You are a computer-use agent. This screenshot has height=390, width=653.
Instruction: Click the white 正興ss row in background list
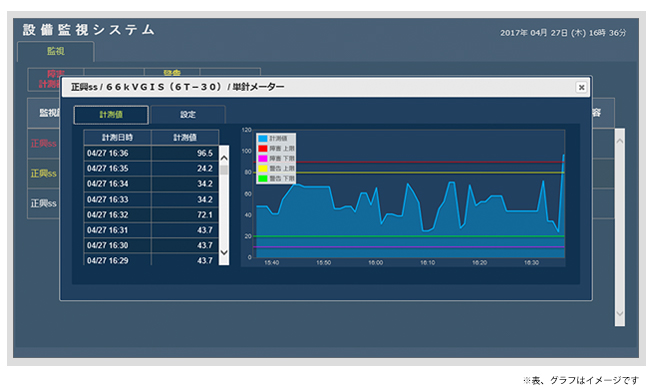click(x=44, y=203)
